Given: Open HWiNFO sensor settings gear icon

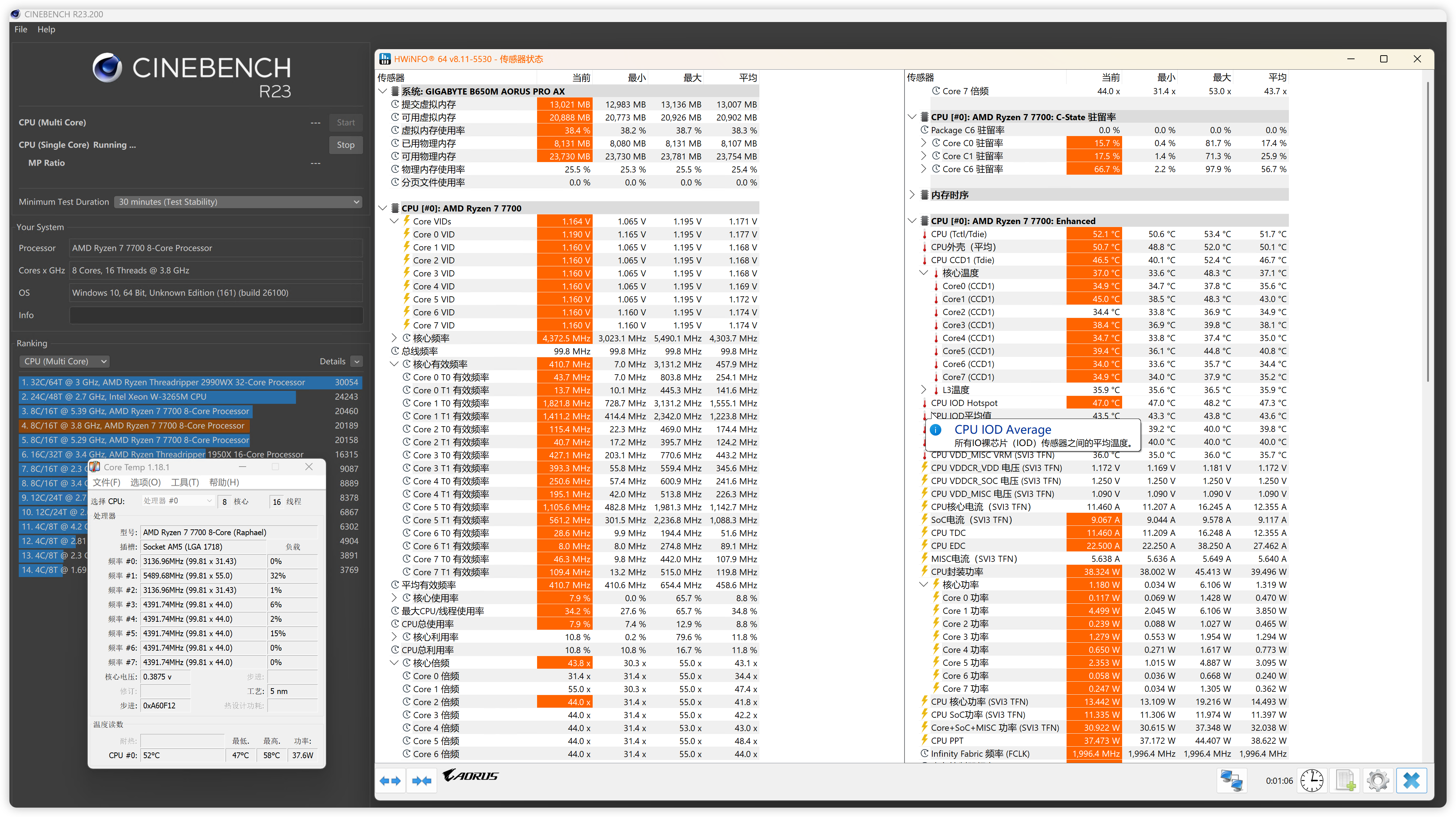Looking at the screenshot, I should pyautogui.click(x=1378, y=781).
